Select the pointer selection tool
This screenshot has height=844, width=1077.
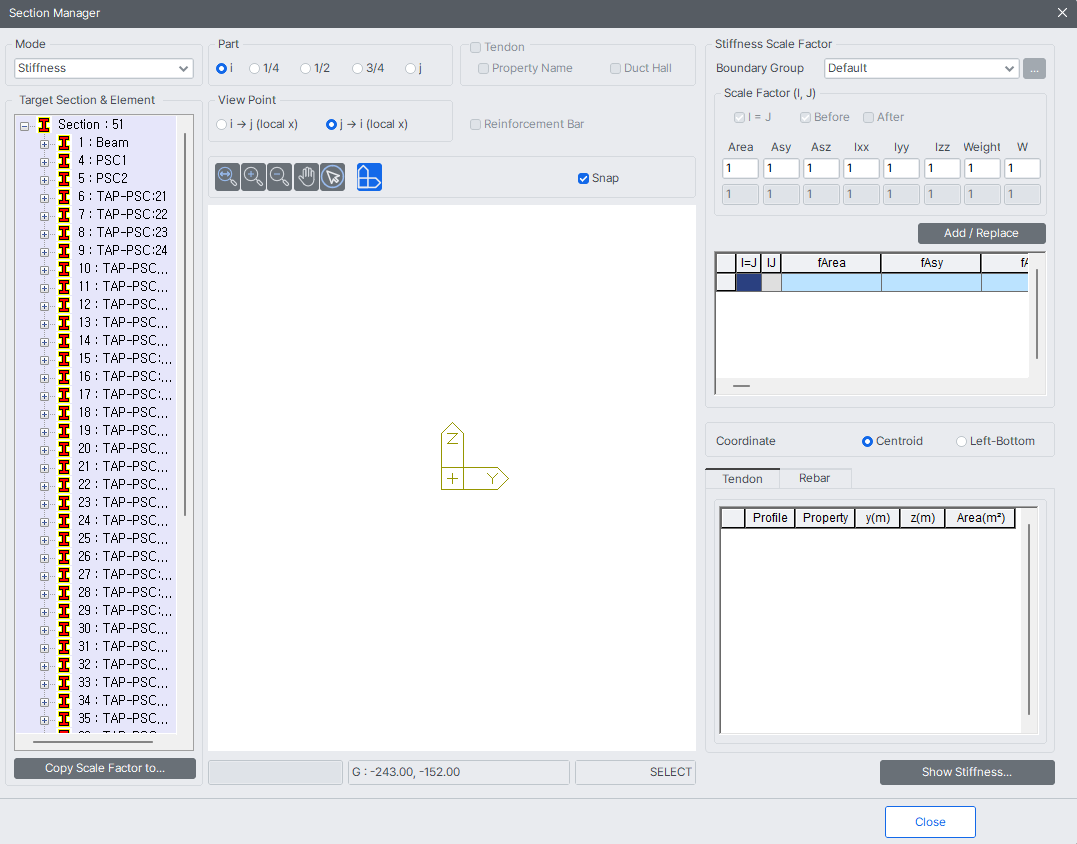click(x=333, y=177)
